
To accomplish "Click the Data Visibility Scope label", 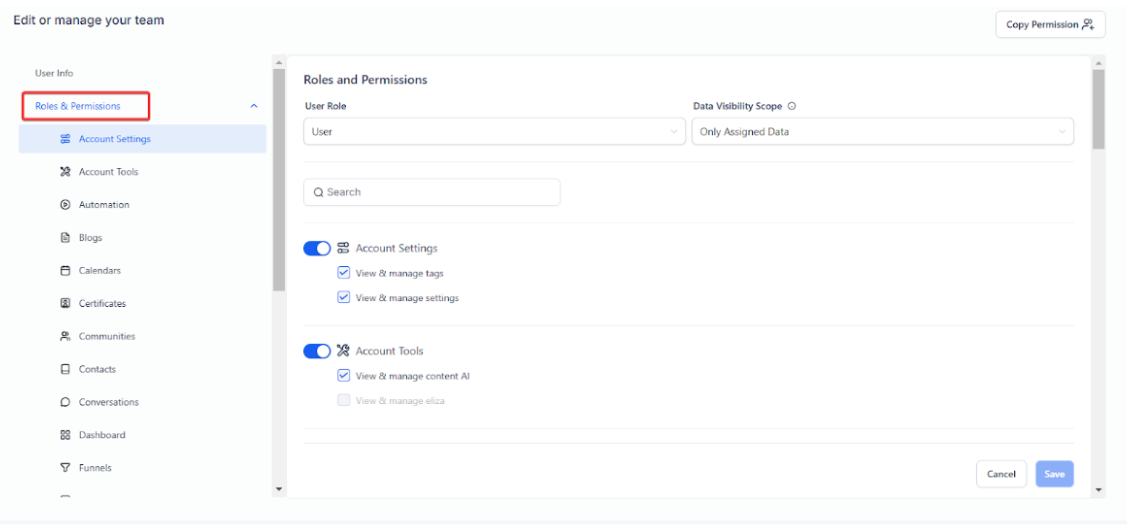I will (737, 106).
